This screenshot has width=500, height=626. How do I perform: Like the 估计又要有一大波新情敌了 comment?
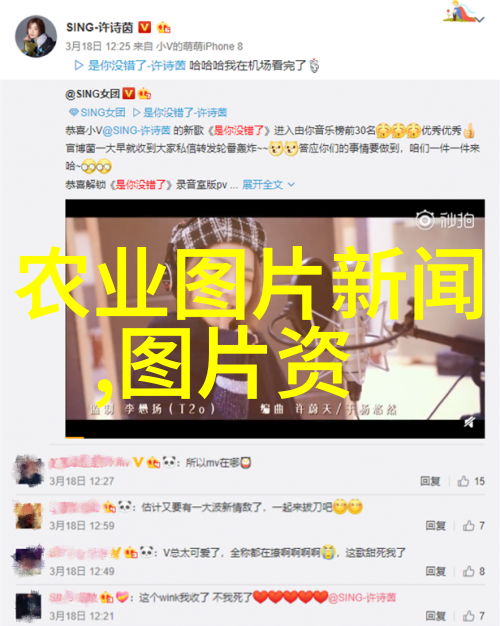click(x=474, y=526)
